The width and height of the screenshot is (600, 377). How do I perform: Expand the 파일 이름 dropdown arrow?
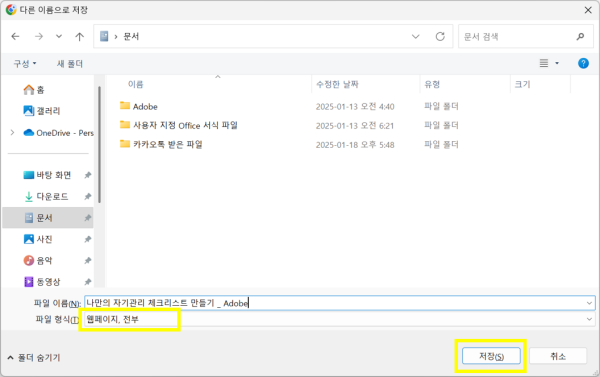tap(589, 303)
